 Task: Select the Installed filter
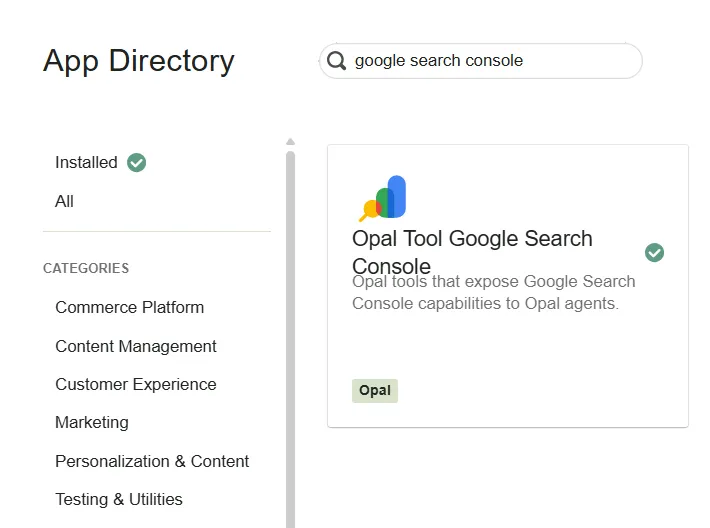pyautogui.click(x=86, y=163)
